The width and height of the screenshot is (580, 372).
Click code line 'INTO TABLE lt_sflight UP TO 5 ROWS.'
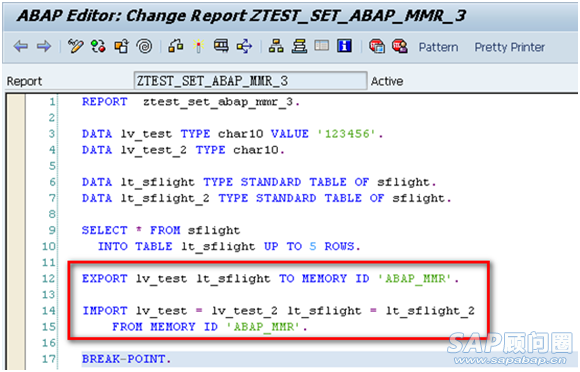[x=229, y=247]
